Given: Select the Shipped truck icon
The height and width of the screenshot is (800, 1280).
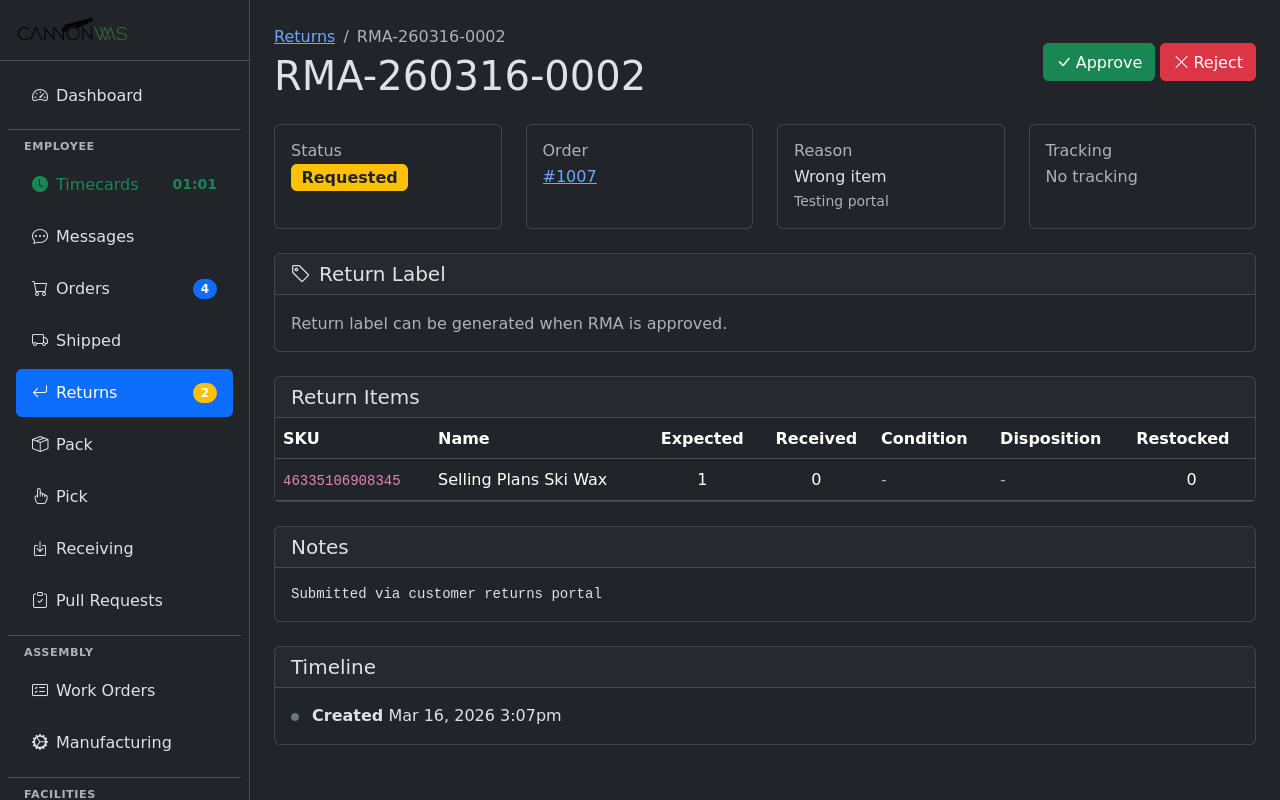Looking at the screenshot, I should click(x=39, y=340).
